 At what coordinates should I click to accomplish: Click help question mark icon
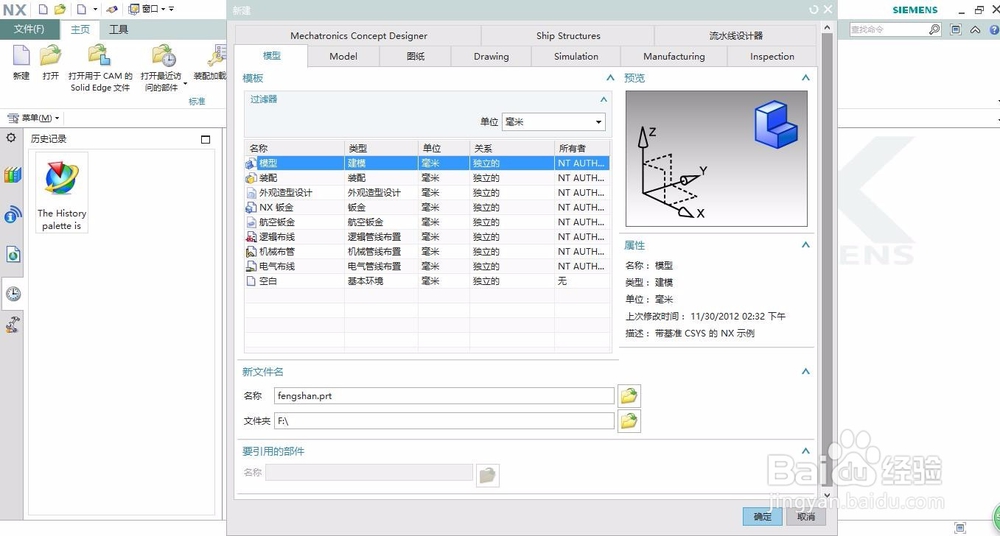click(x=994, y=29)
